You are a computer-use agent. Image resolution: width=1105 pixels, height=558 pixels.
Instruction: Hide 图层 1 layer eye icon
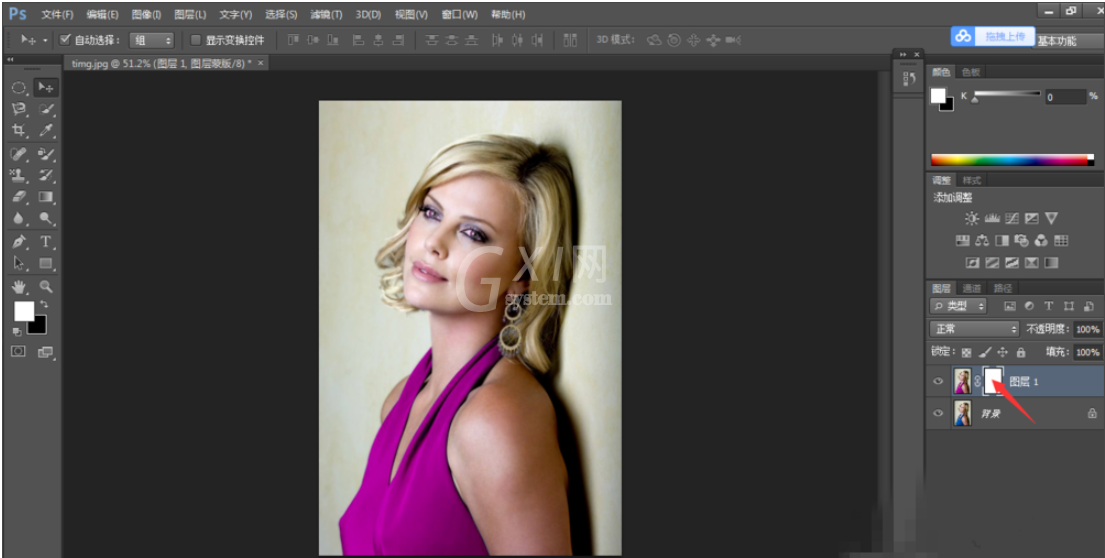[938, 381]
